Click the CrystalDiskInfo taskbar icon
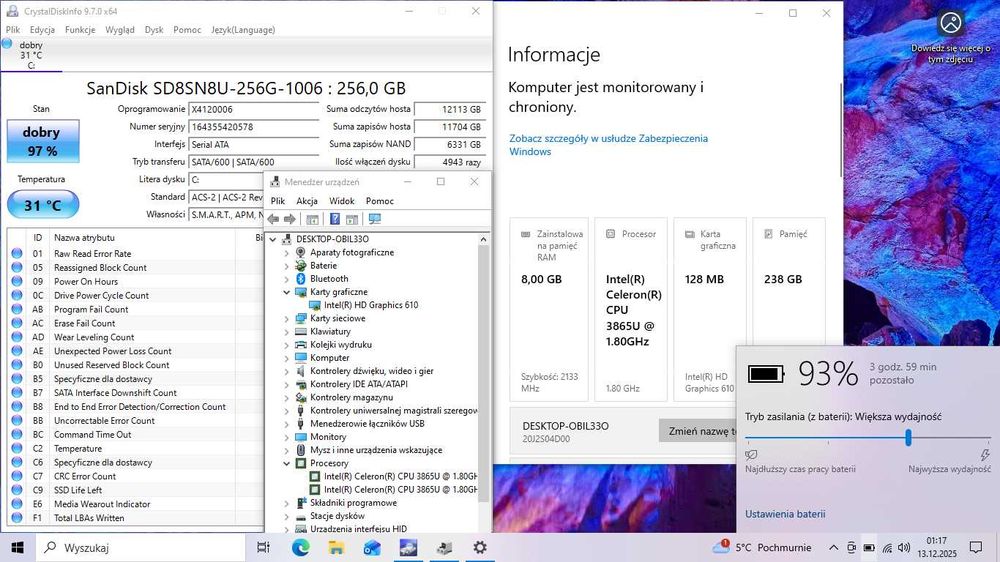This screenshot has height=562, width=1000. pos(408,547)
